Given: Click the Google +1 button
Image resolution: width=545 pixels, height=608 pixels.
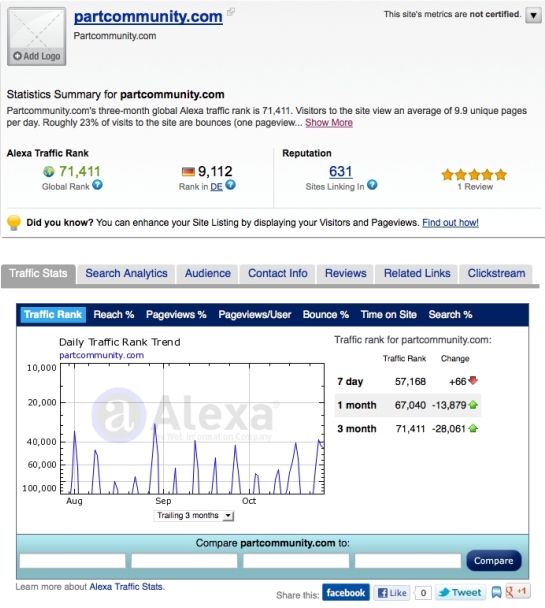Looking at the screenshot, I should click(517, 592).
